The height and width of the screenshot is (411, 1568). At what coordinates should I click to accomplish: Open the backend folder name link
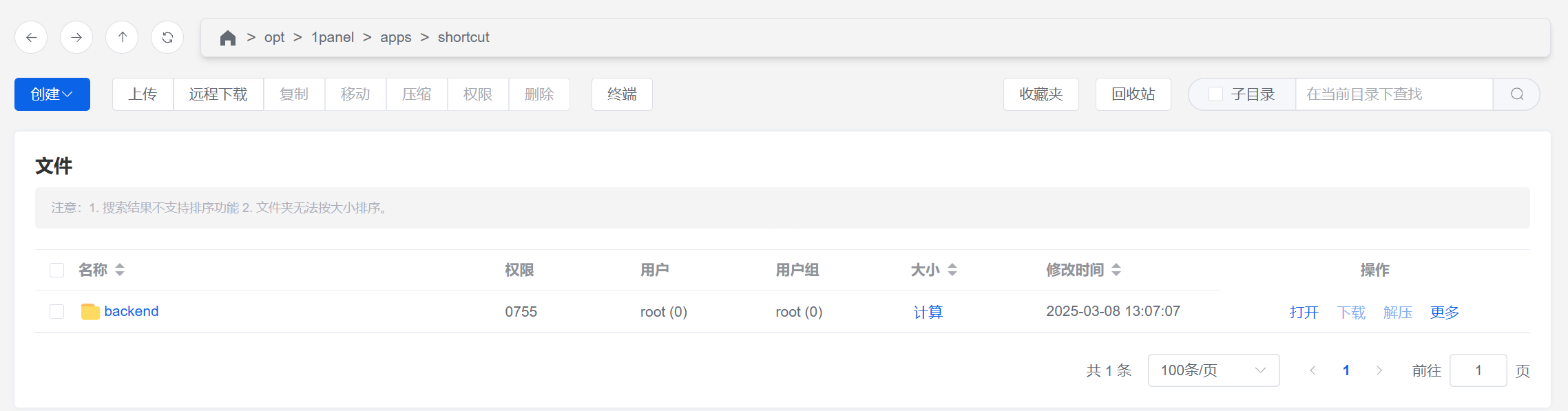(132, 311)
